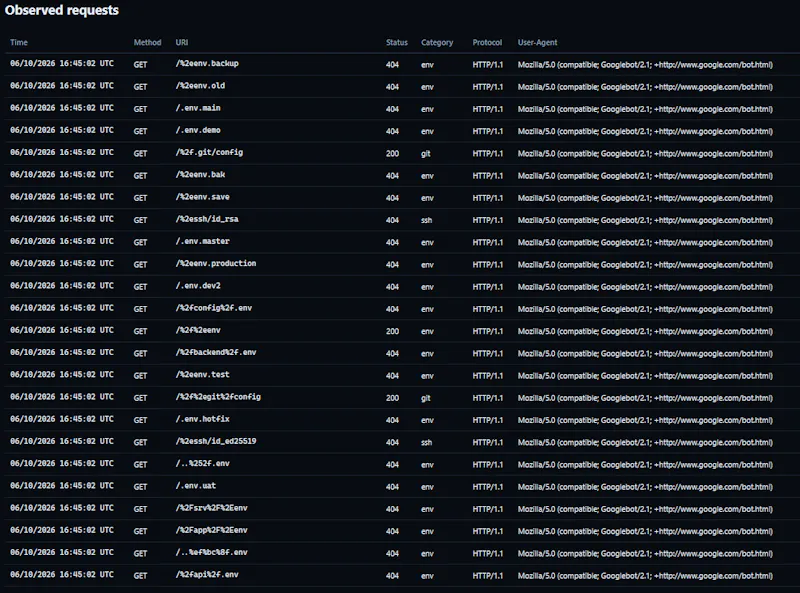Click timestamp in the /%2eenv.backup row

coord(62,63)
